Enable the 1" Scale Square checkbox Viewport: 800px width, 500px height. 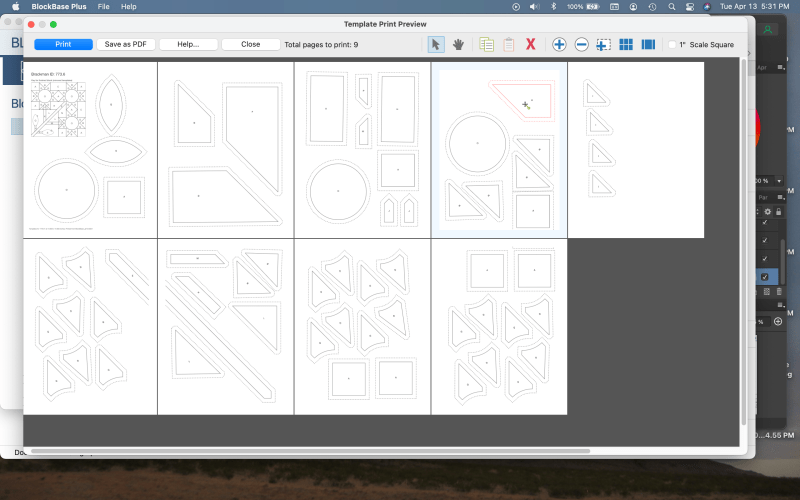(673, 45)
